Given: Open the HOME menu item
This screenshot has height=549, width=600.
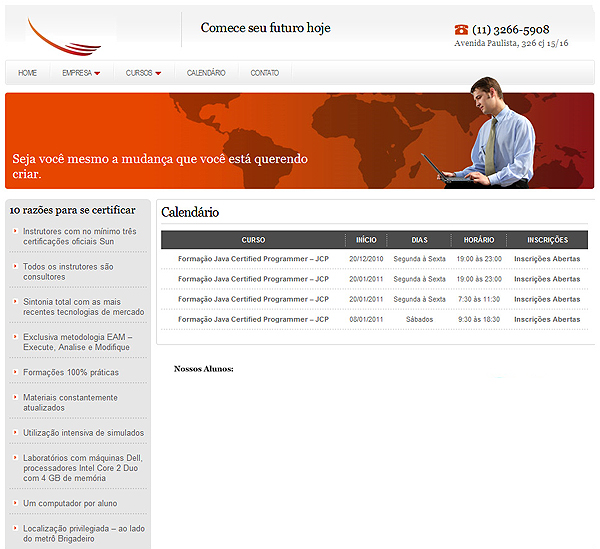Looking at the screenshot, I should click(28, 73).
